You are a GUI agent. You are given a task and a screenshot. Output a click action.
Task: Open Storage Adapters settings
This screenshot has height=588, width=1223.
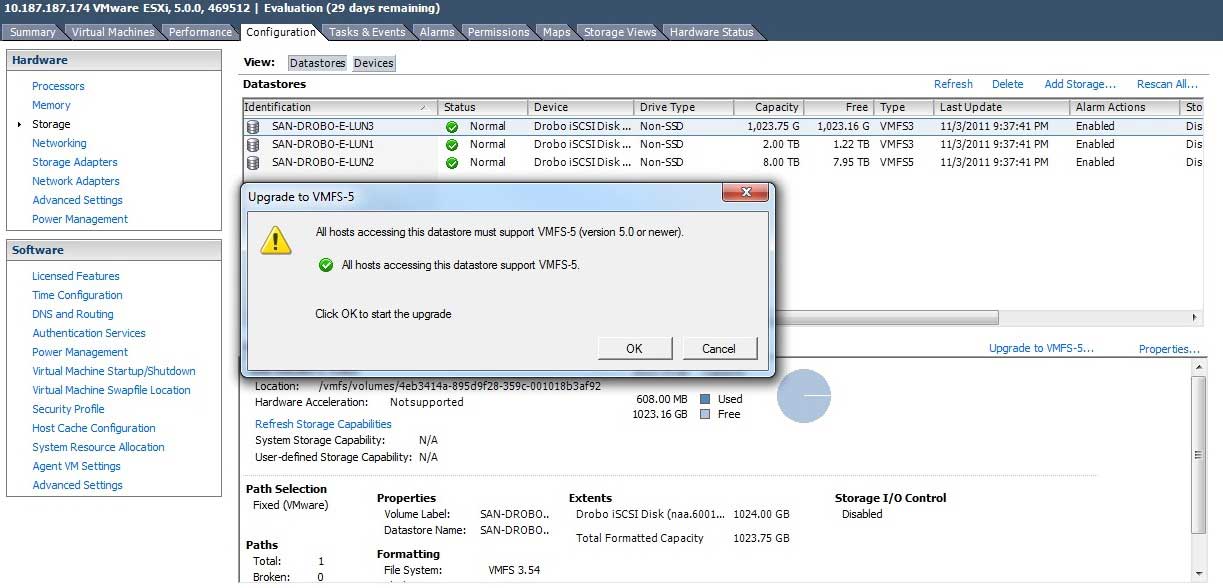tap(75, 162)
